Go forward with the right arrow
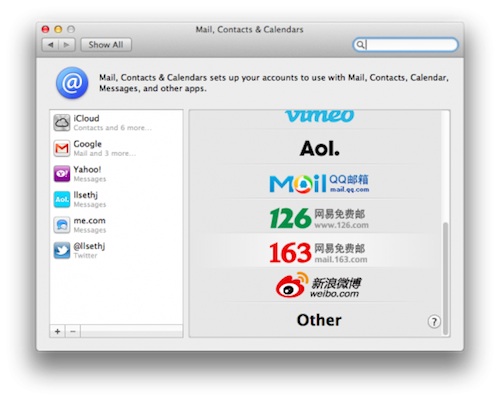500x401 pixels. click(67, 45)
